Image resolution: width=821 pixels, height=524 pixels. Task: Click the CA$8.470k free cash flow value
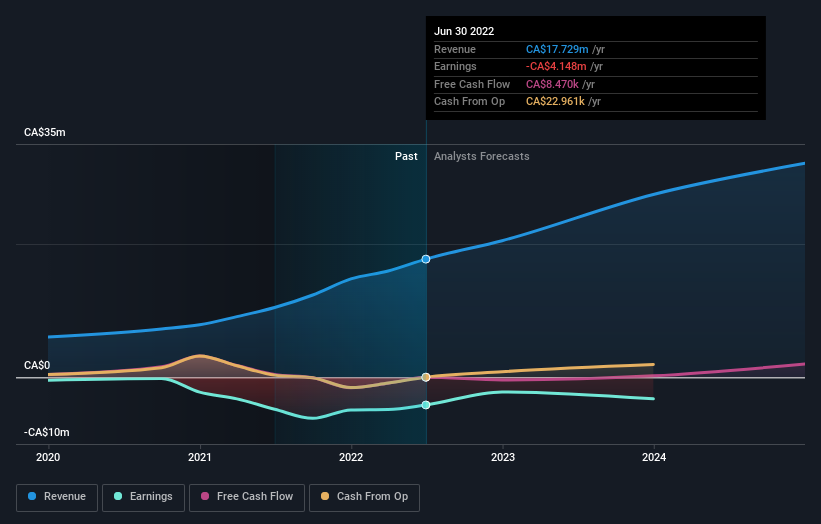552,84
